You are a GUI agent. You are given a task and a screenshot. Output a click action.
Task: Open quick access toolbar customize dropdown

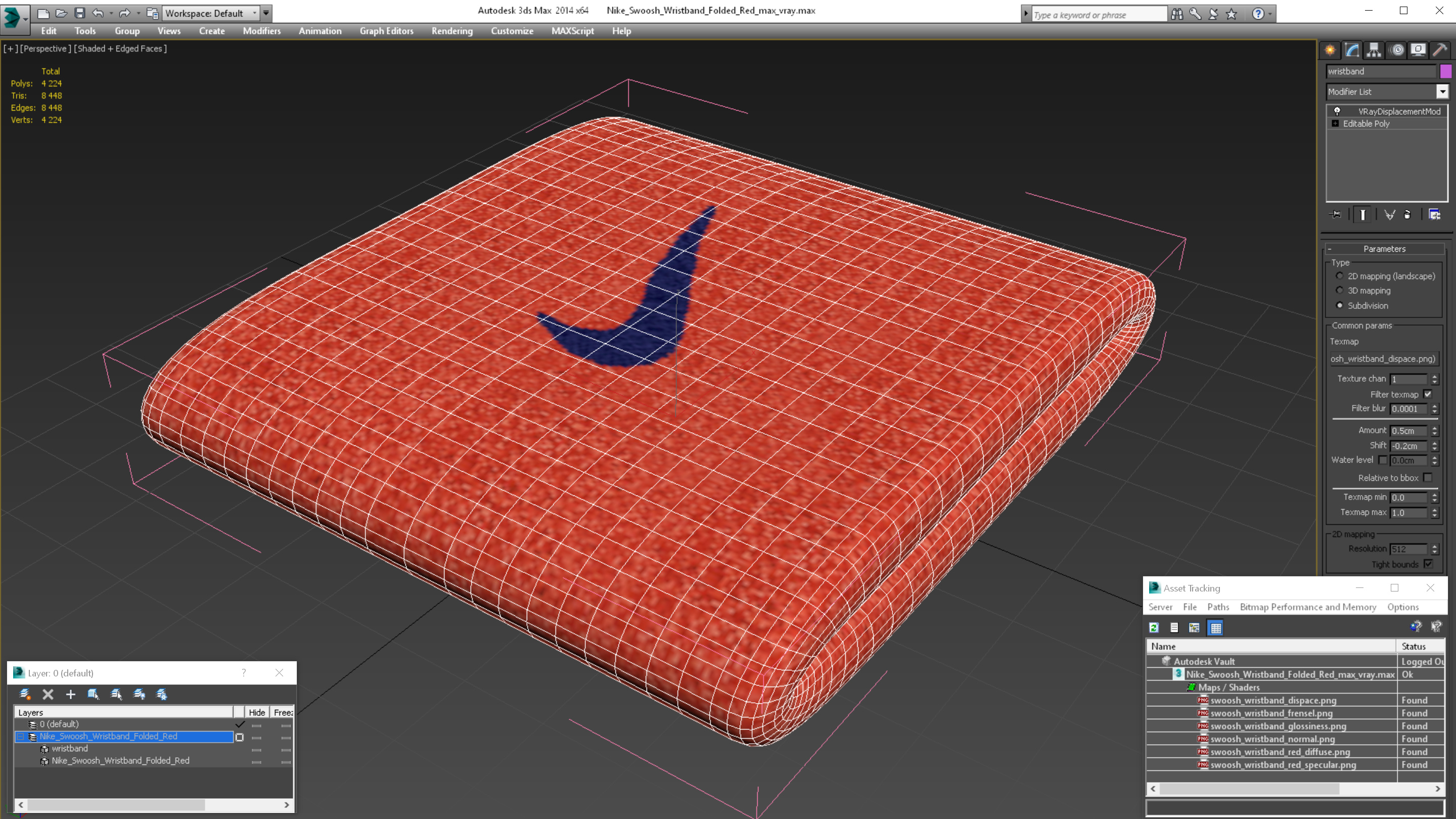point(266,13)
